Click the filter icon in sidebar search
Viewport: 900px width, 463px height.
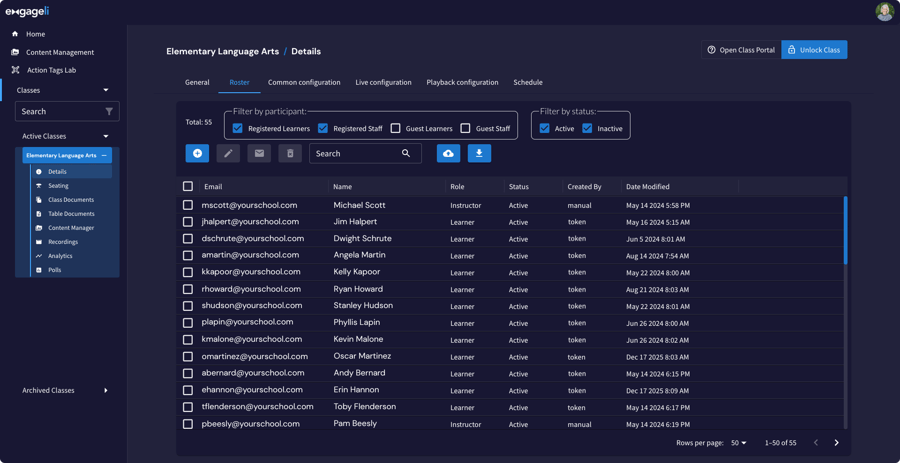[x=109, y=111]
